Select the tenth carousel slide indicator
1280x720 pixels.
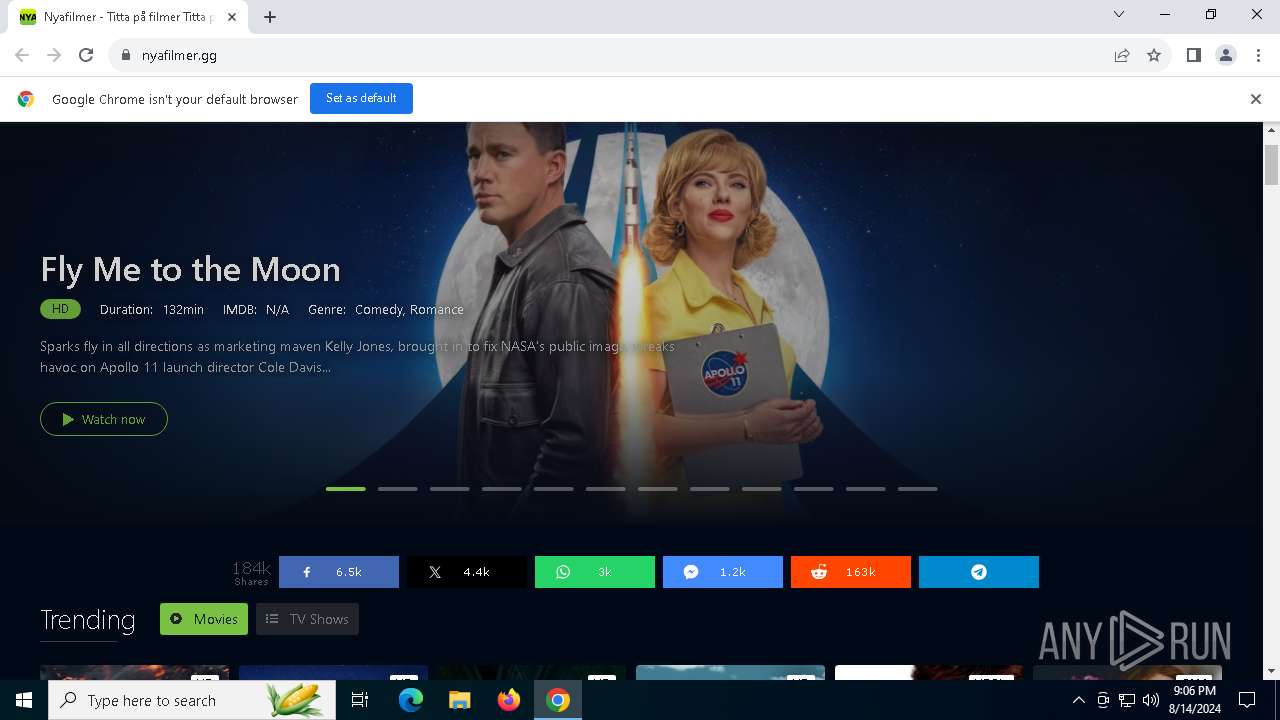click(x=814, y=489)
